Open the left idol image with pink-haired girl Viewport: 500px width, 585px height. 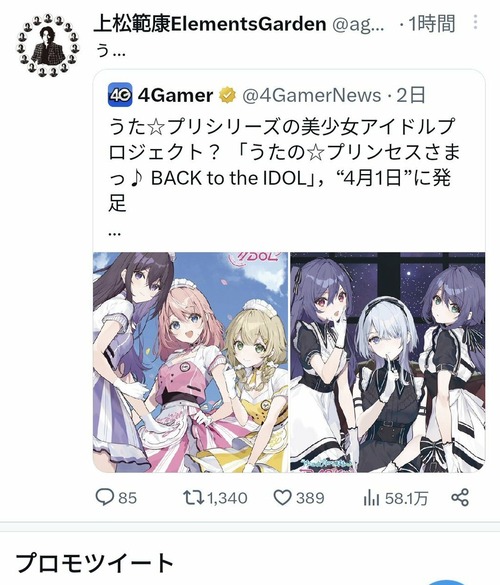[x=190, y=362]
